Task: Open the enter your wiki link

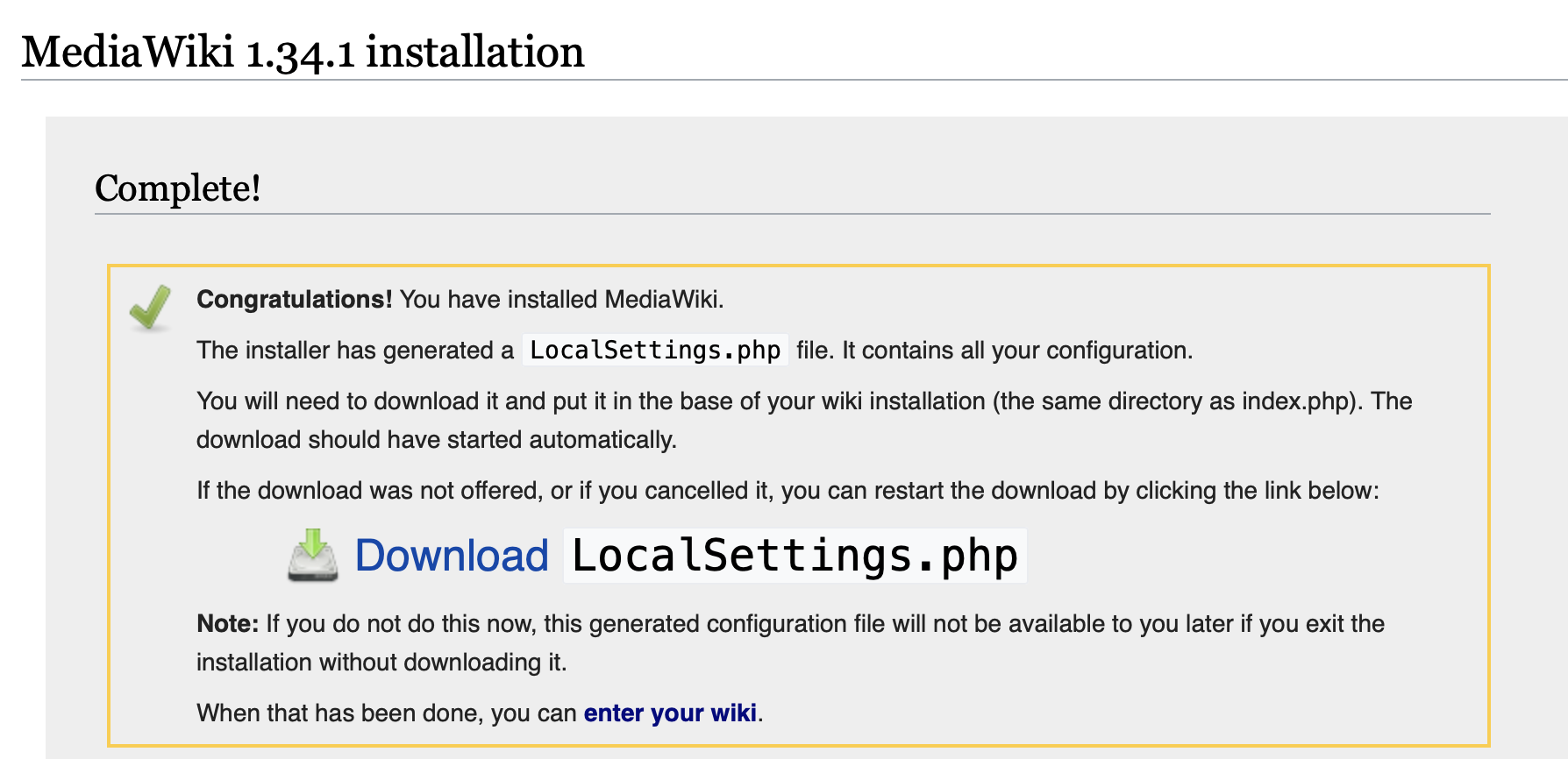Action: coord(670,713)
